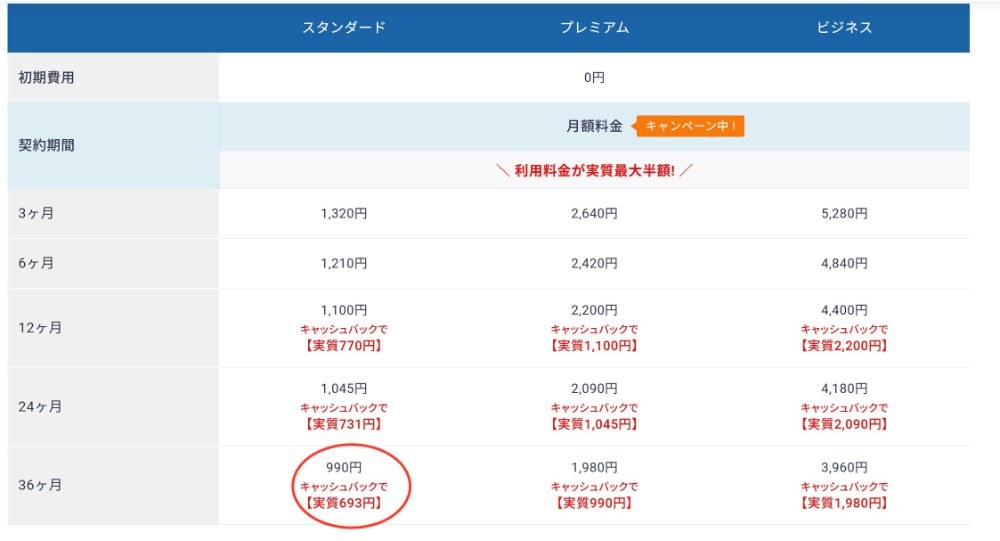Click the 1,980円 Premium 36-month price
This screenshot has width=1000, height=541.
point(594,468)
